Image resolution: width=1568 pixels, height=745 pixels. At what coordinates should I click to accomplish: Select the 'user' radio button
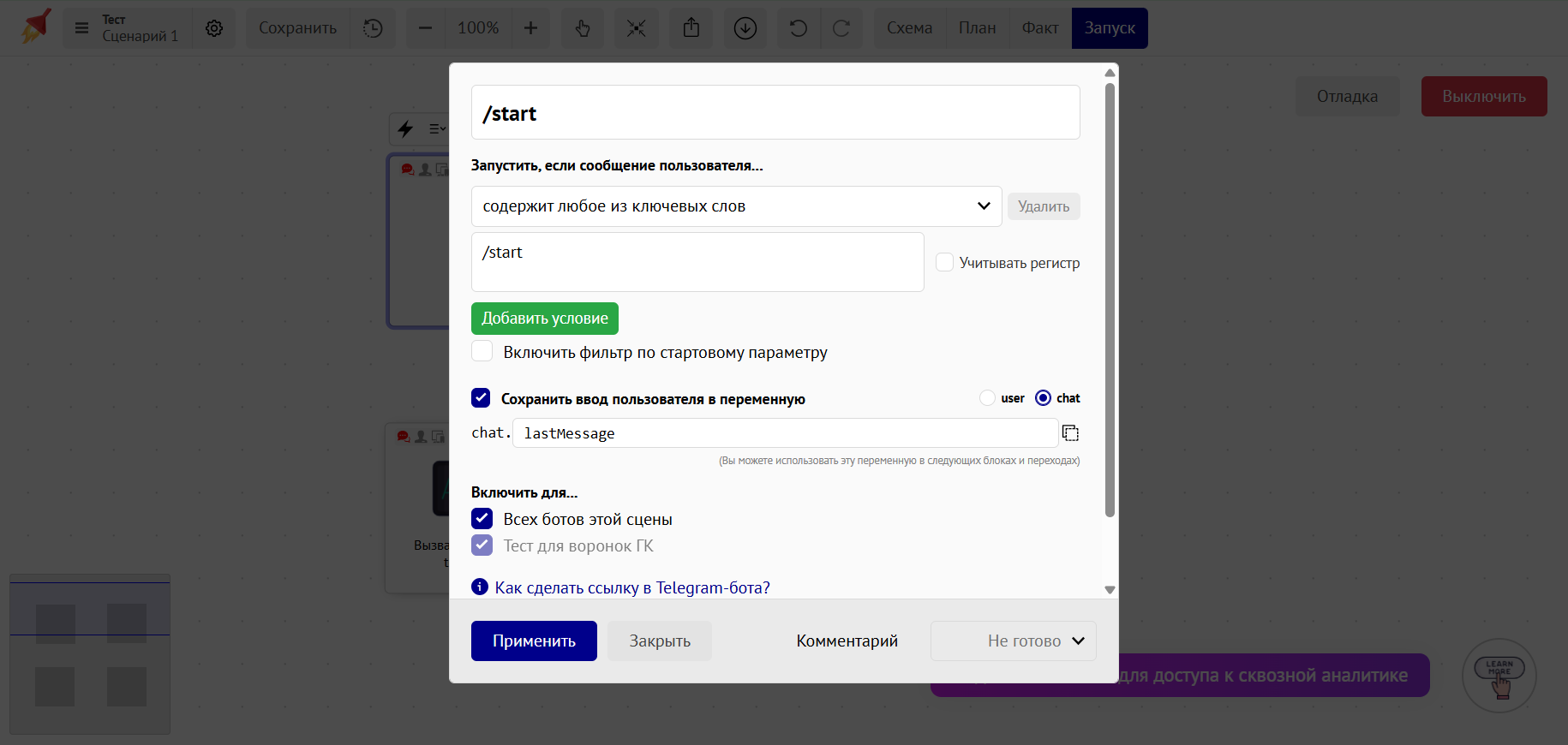coord(988,398)
